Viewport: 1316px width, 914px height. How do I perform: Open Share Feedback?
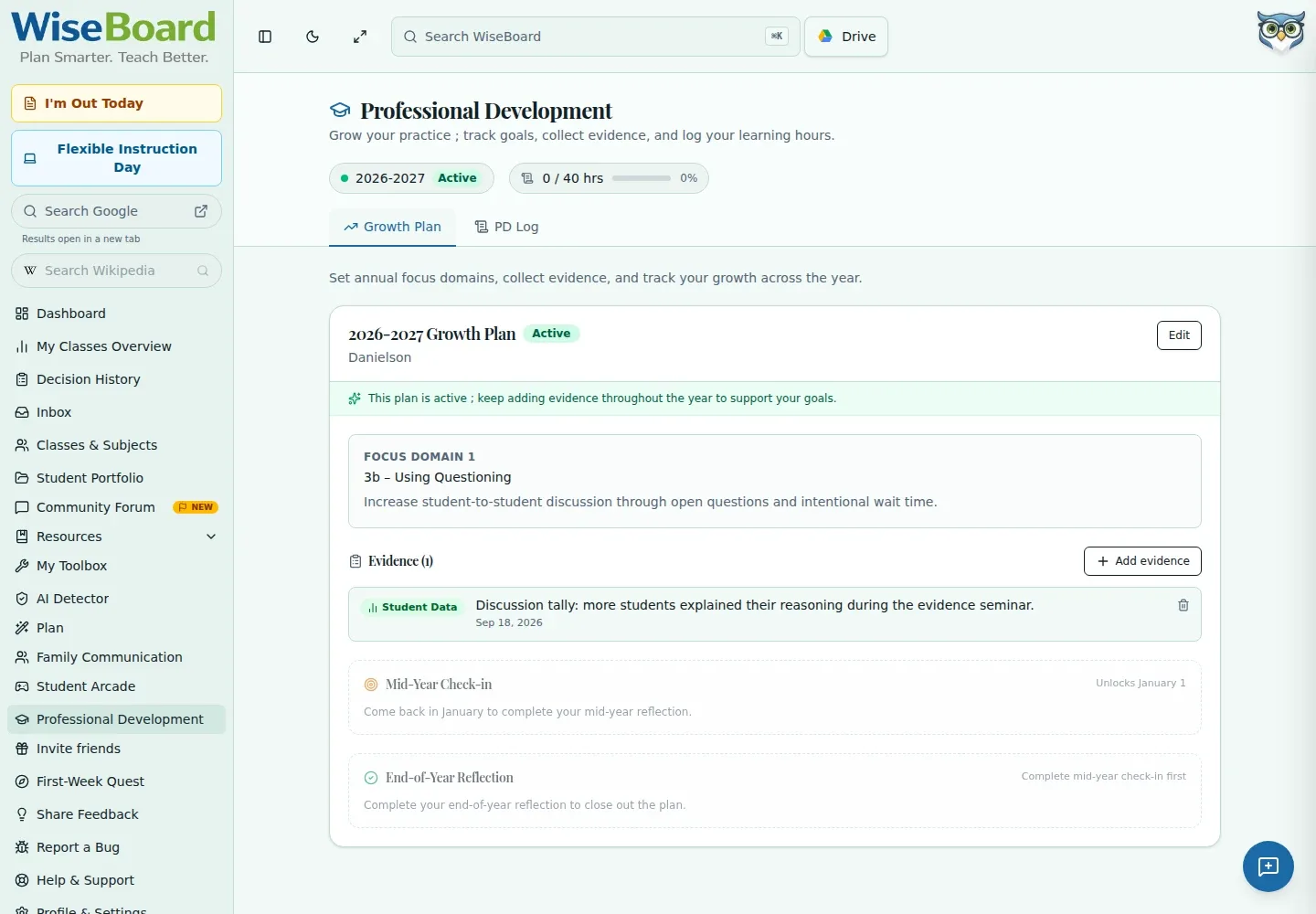click(x=116, y=814)
